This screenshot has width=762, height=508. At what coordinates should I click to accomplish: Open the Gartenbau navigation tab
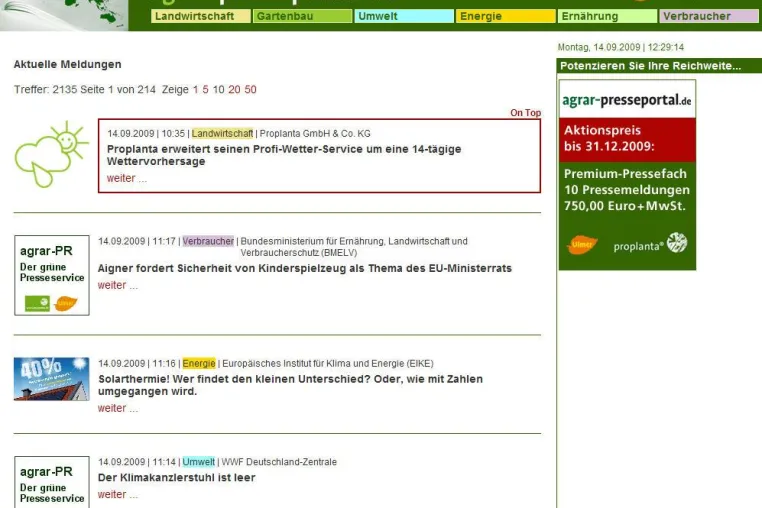302,16
